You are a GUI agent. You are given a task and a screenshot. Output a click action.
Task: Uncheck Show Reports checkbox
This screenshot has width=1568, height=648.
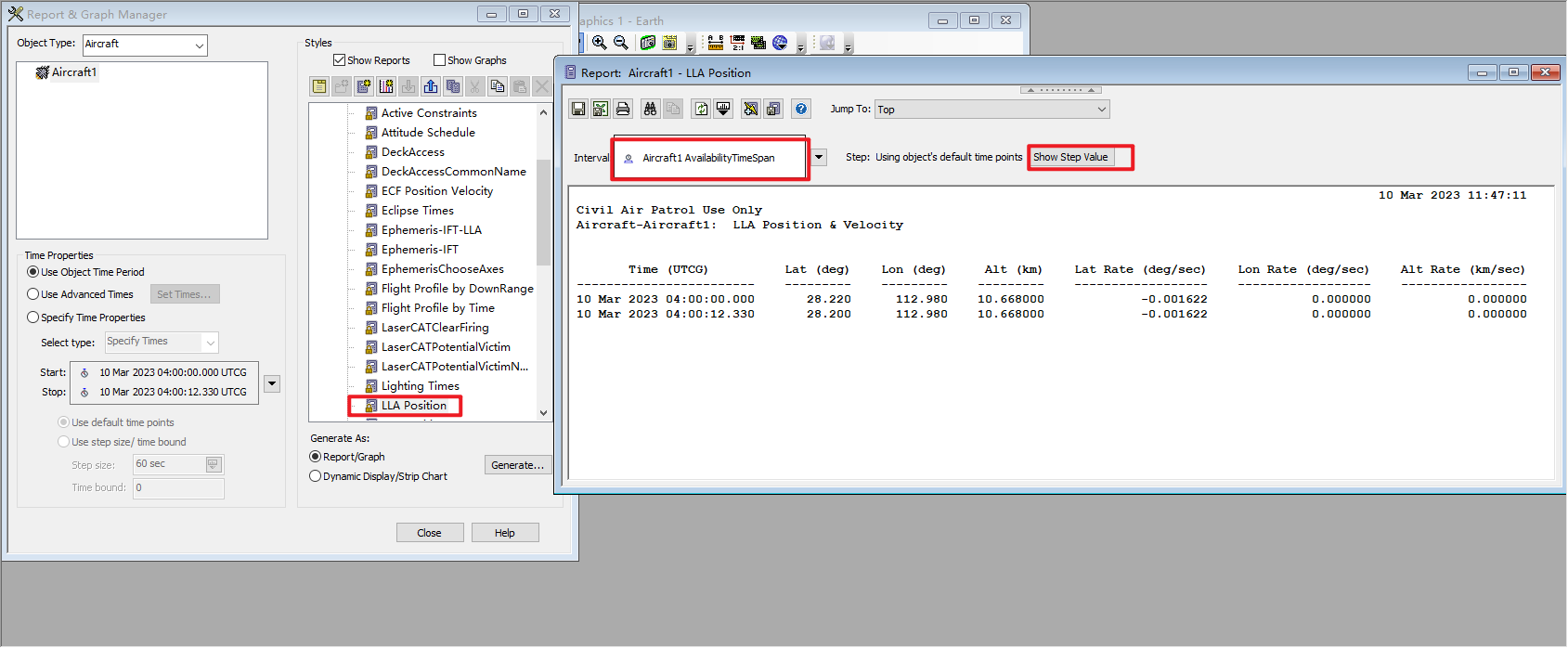(x=339, y=60)
